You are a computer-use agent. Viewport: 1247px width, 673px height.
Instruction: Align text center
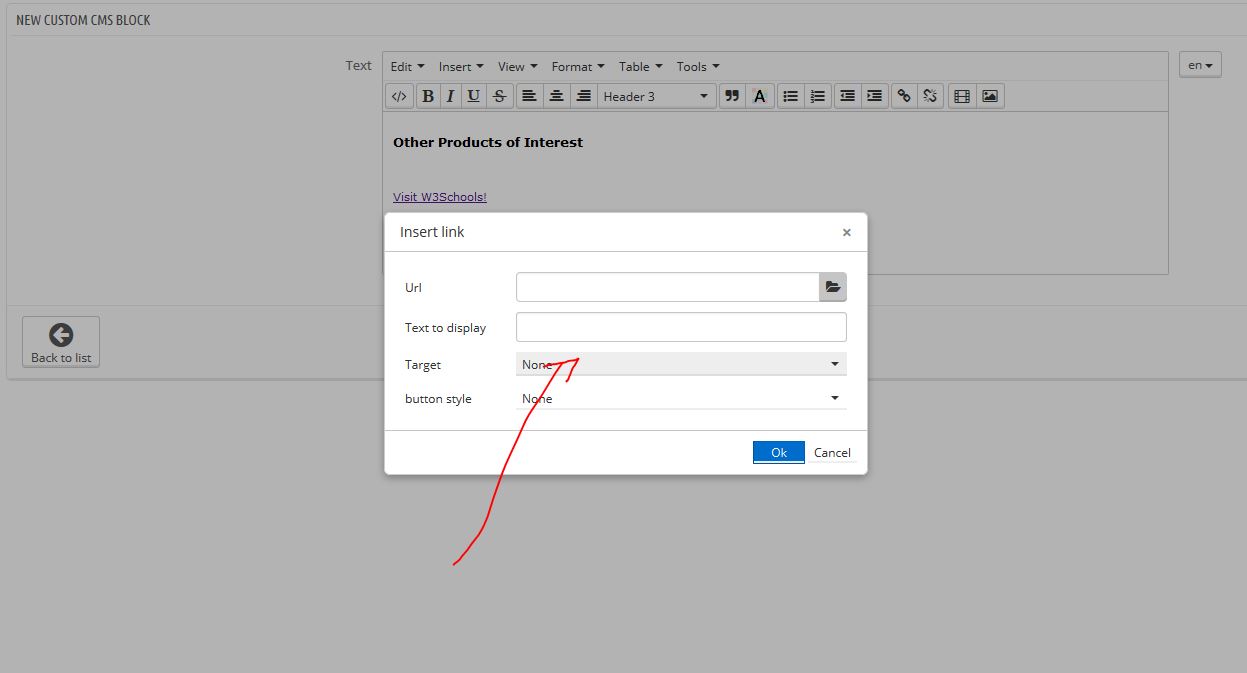pyautogui.click(x=556, y=96)
